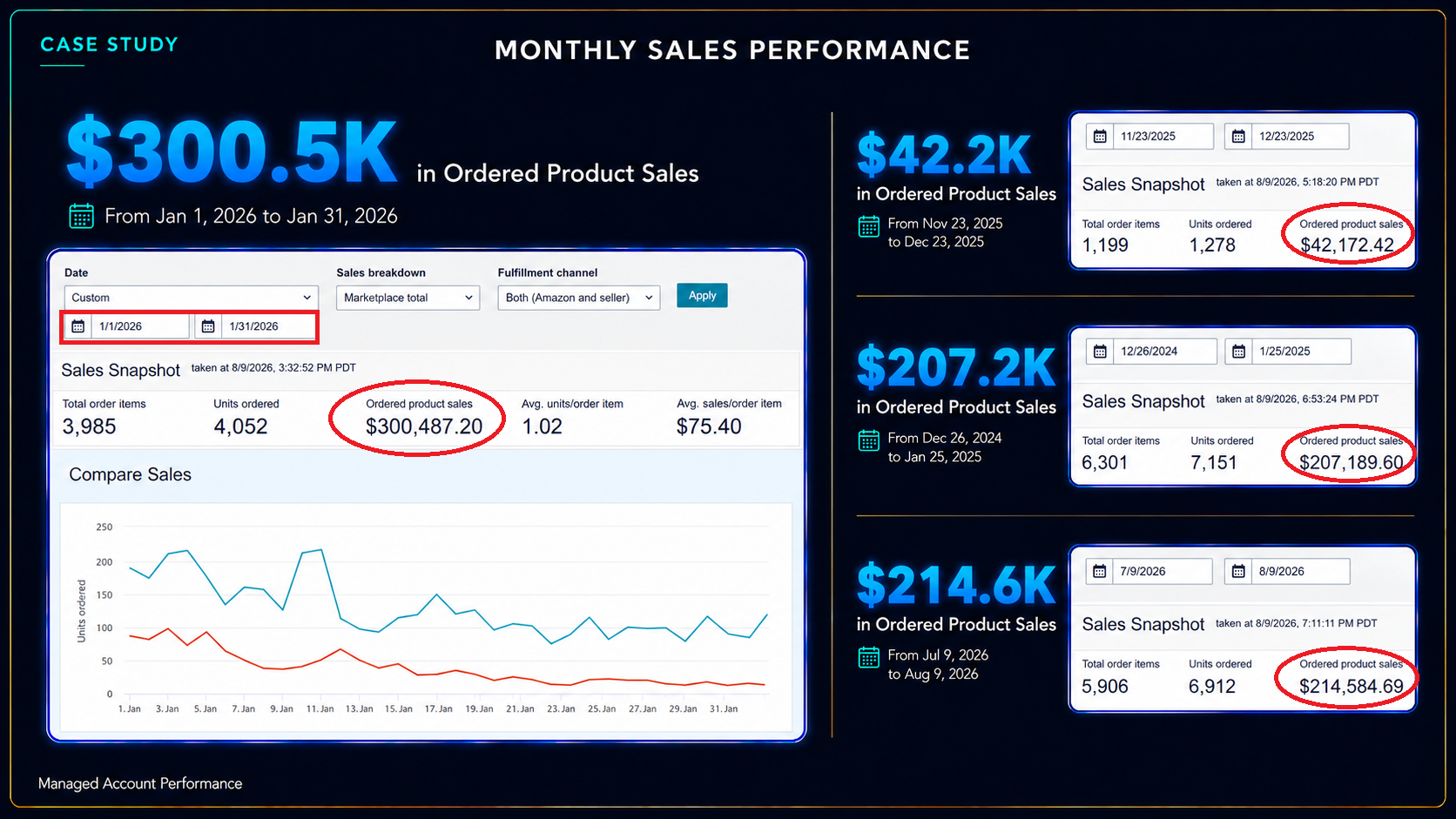The image size is (1456, 819).
Task: Click the large $300.5K headline figure
Action: 232,152
